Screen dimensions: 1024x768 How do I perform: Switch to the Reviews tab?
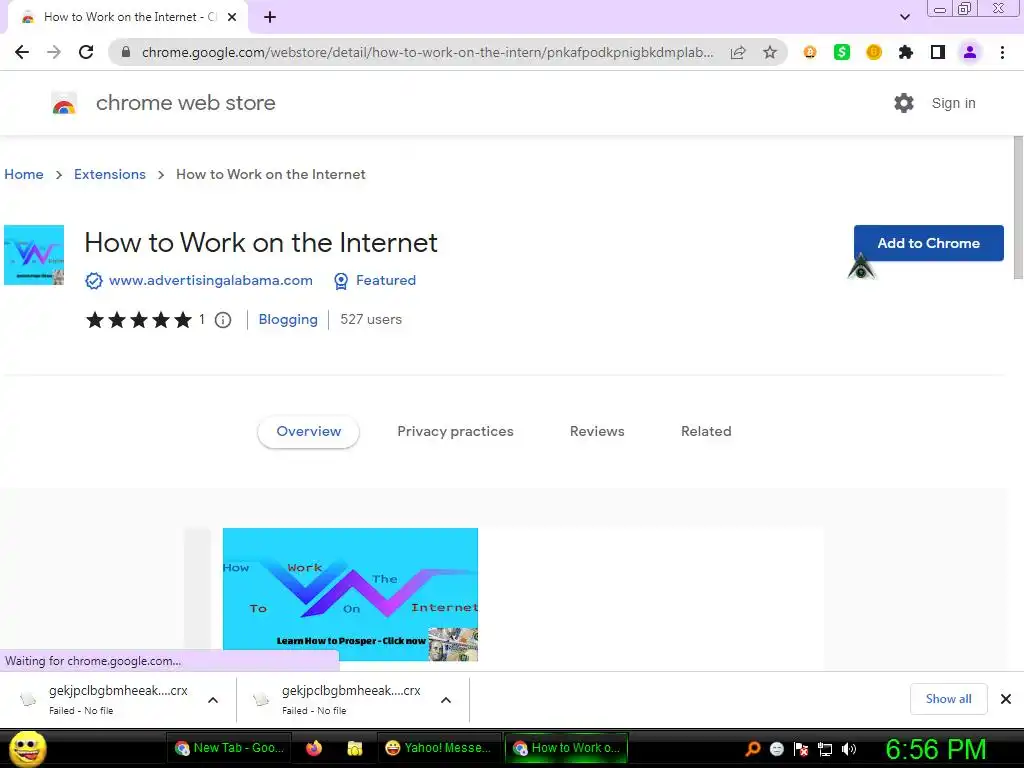point(597,432)
